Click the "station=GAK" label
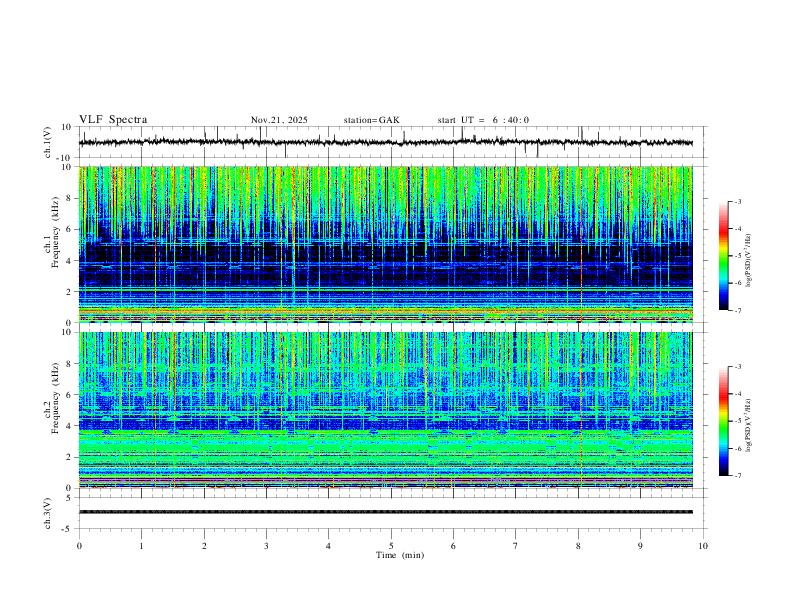 click(x=372, y=120)
